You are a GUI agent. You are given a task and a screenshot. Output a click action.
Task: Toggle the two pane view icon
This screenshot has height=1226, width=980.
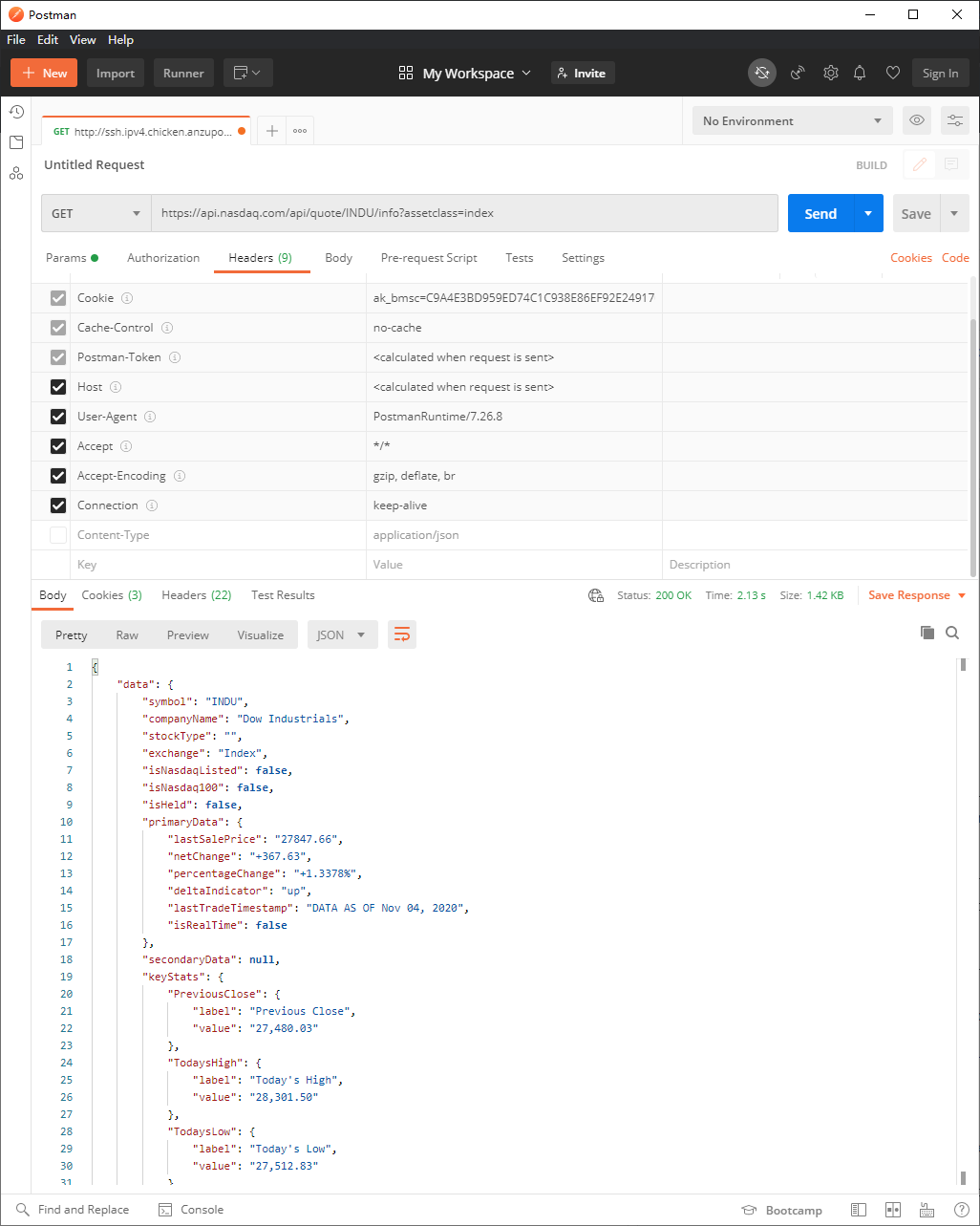pos(893,1210)
